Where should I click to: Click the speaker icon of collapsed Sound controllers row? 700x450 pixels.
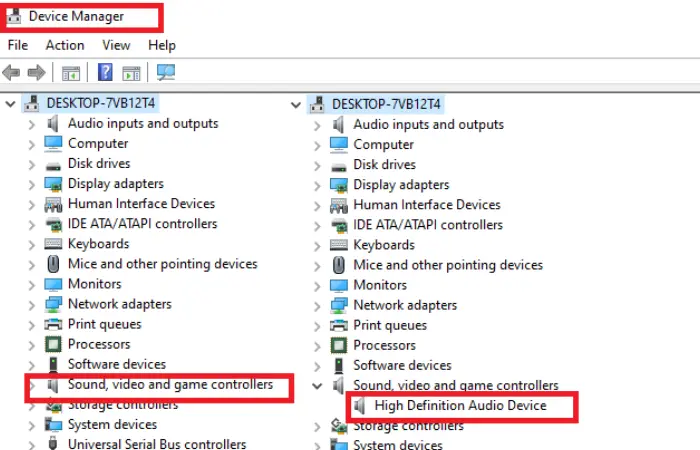click(x=53, y=385)
